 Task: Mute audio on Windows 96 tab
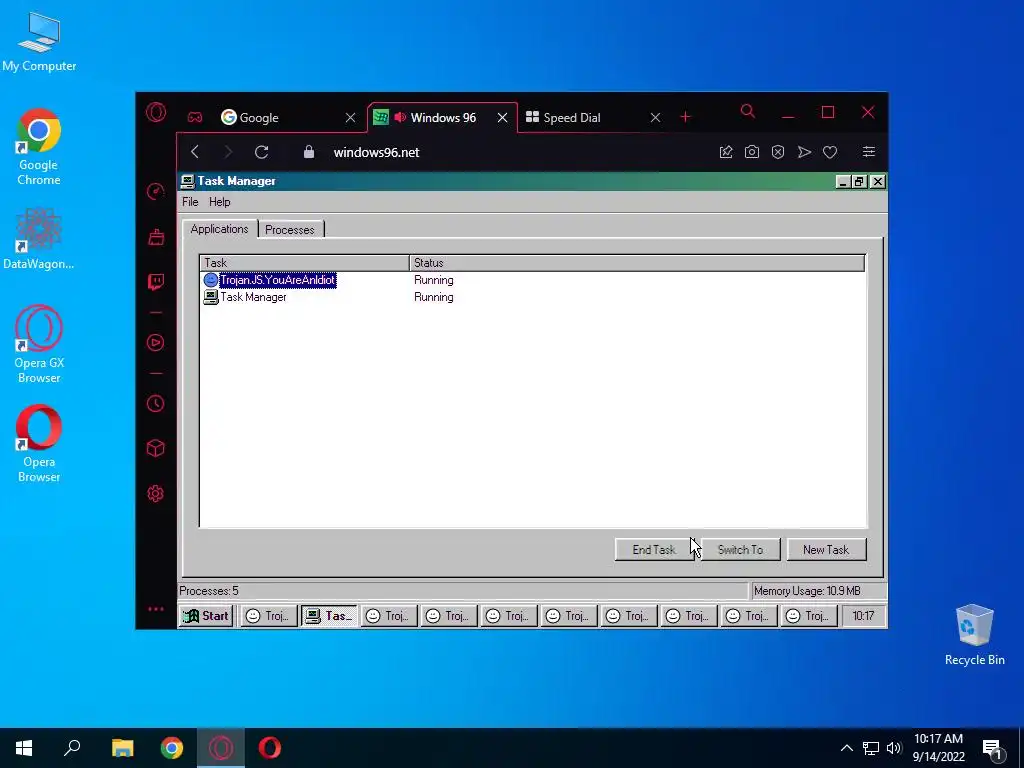tap(400, 118)
